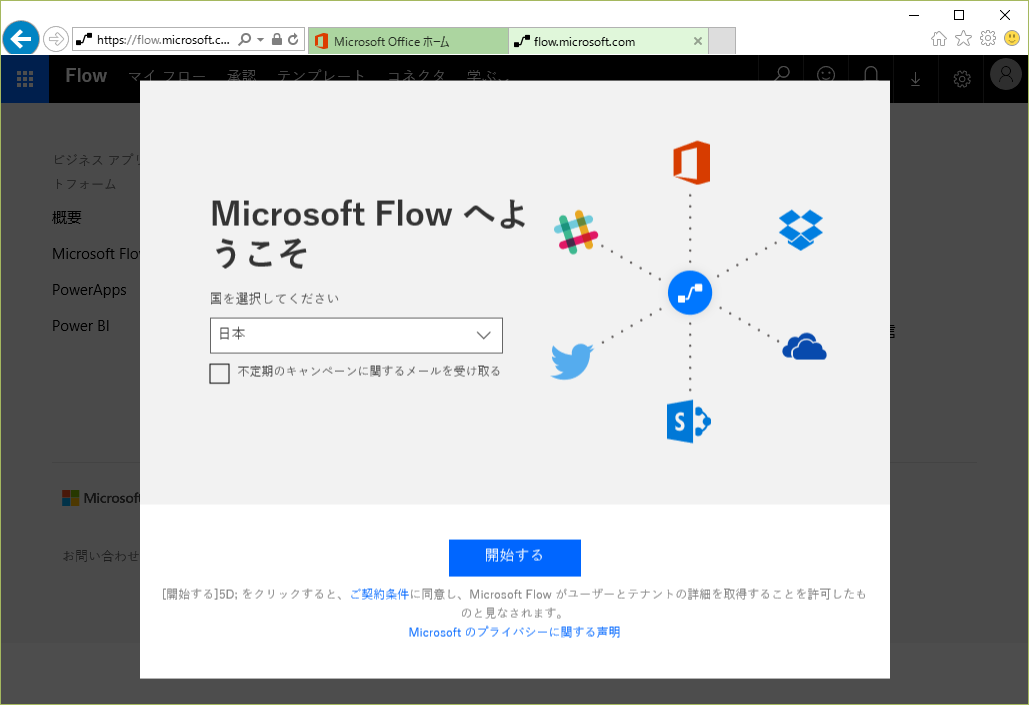
Task: Click the 概要 link in the sidebar
Action: [x=67, y=217]
